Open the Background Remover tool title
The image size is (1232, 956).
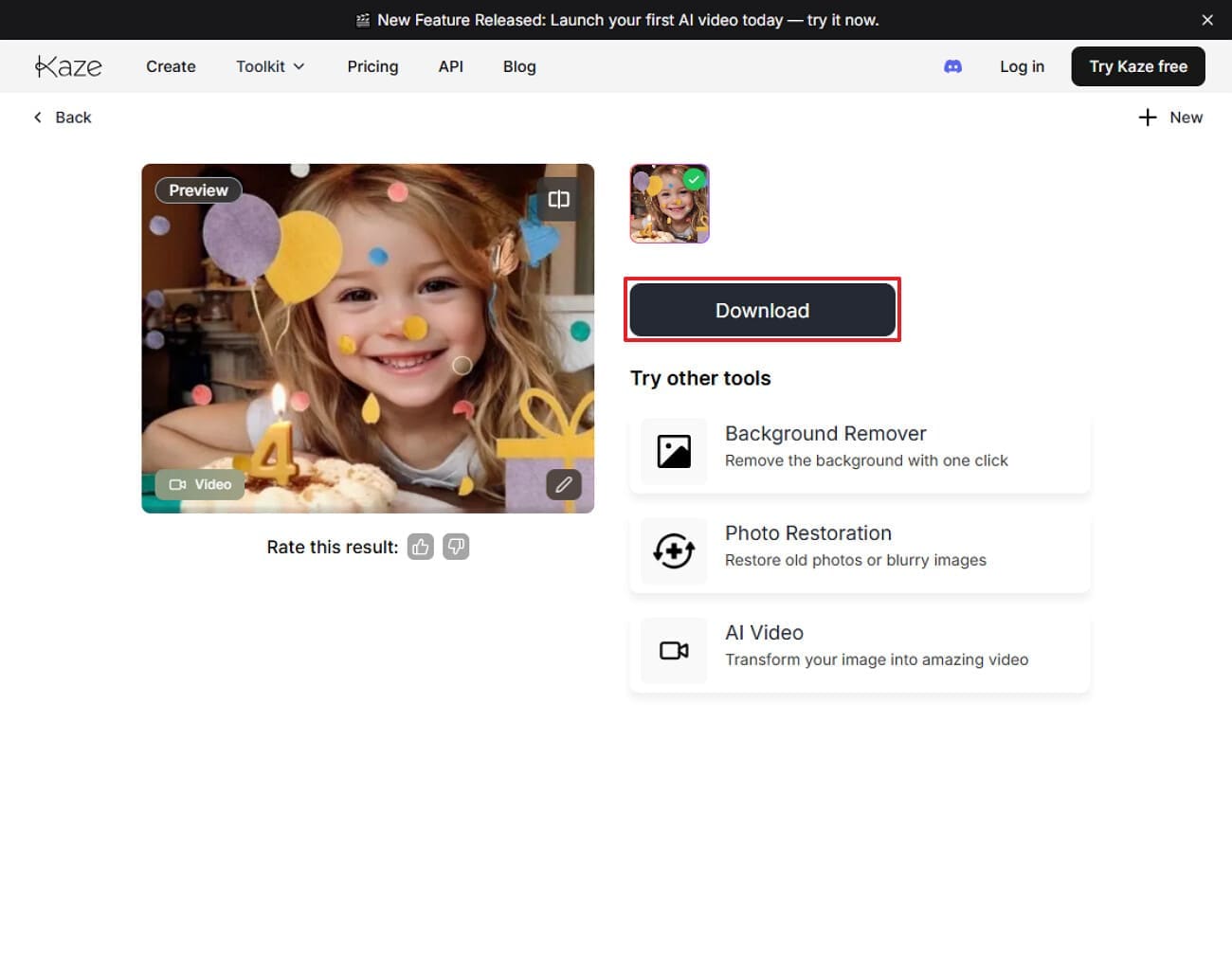coord(825,433)
